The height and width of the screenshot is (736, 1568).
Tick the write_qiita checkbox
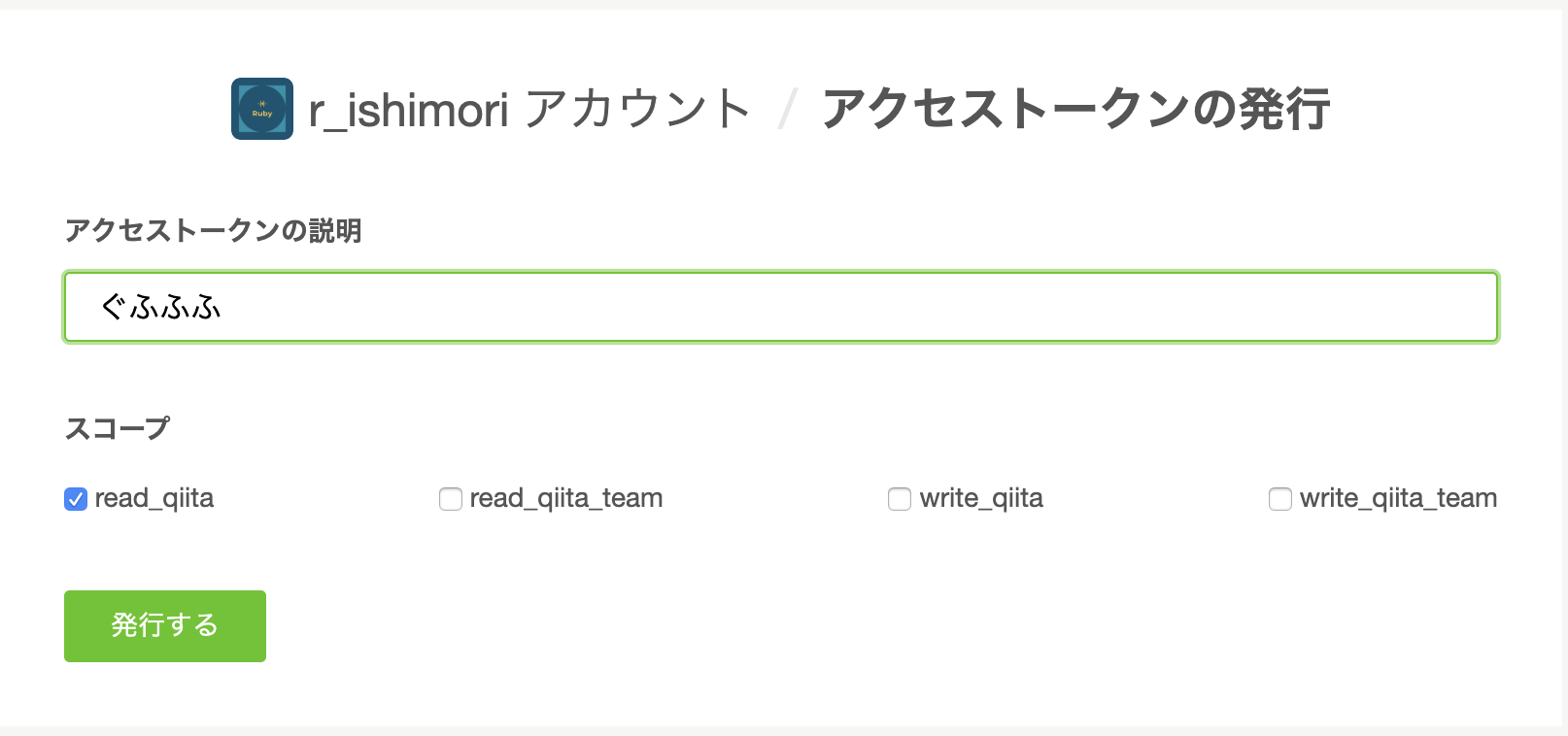(900, 499)
